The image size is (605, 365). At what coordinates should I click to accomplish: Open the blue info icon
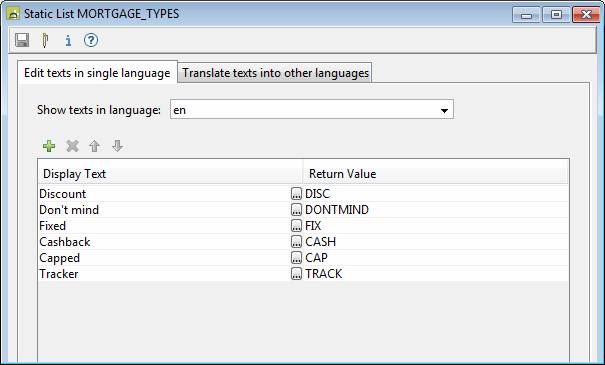pos(68,41)
